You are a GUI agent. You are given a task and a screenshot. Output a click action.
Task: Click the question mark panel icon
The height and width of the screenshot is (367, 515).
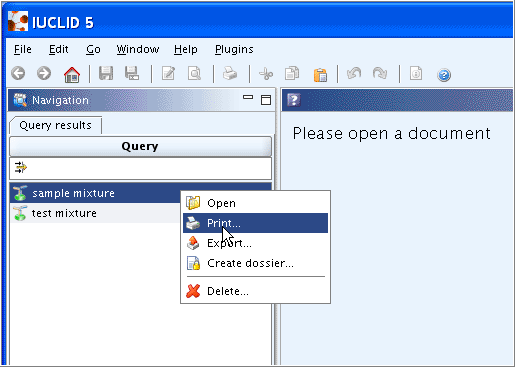[x=294, y=100]
